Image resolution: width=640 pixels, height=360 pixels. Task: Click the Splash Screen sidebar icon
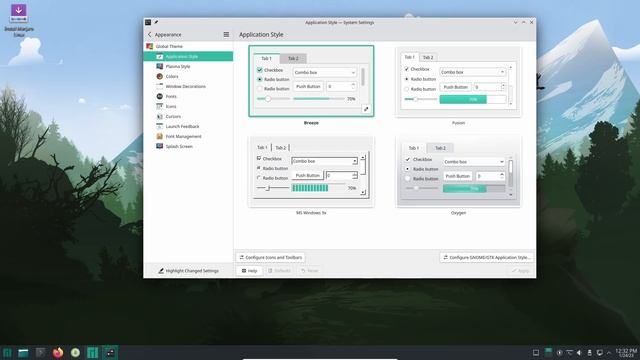pos(160,146)
